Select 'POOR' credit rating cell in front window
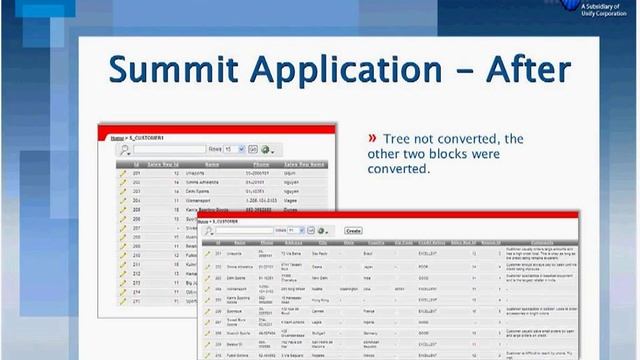Viewport: 640px width, 360px height. pyautogui.click(x=424, y=267)
